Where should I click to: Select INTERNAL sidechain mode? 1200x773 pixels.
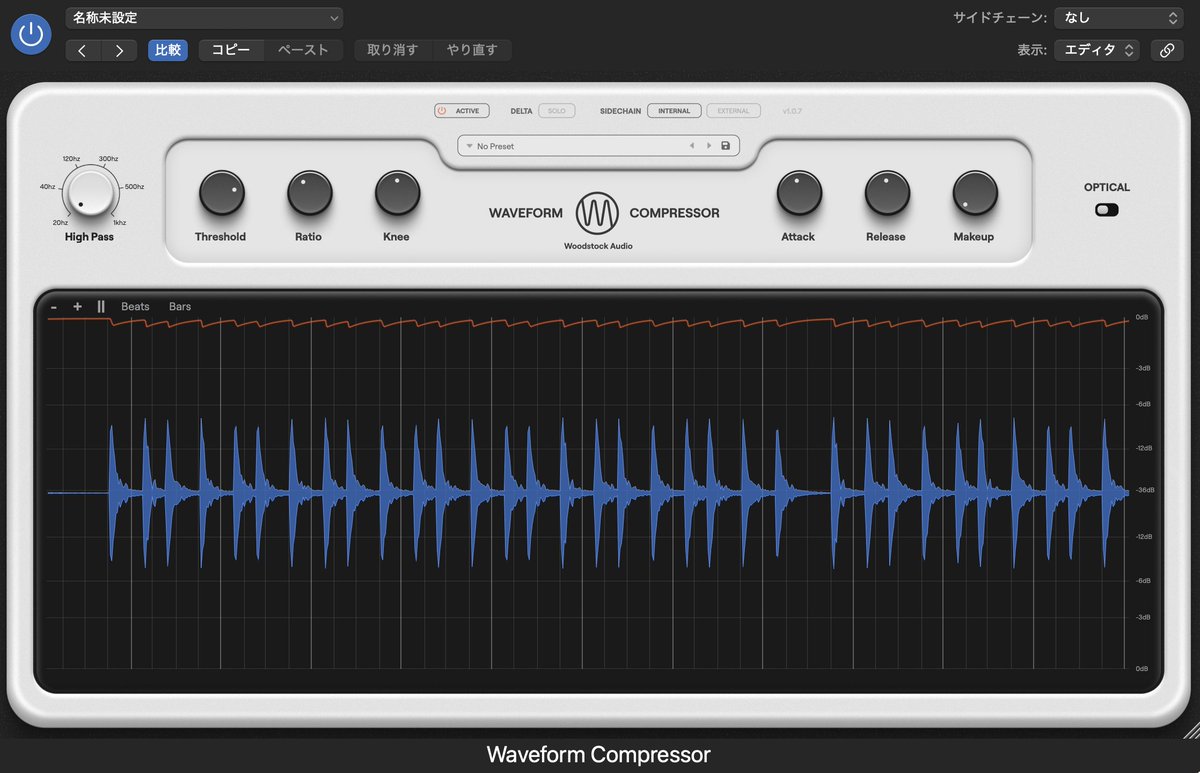[674, 111]
